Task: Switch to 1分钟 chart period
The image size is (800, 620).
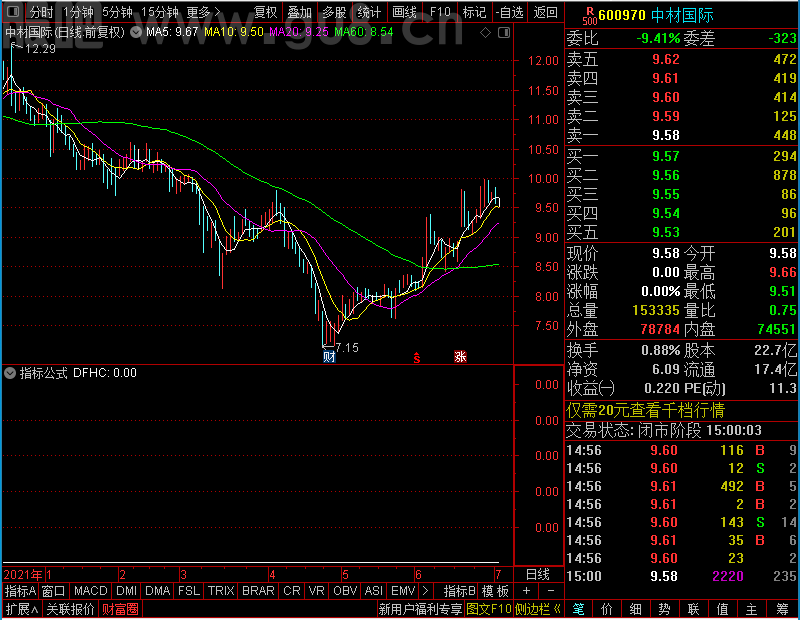Action: tap(78, 12)
